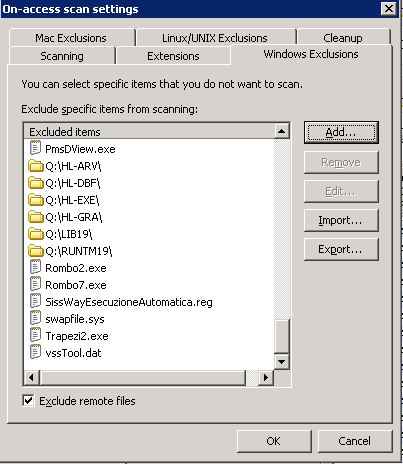The height and width of the screenshot is (464, 403).
Task: Click the vertical scrollbar thumb
Action: click(282, 336)
